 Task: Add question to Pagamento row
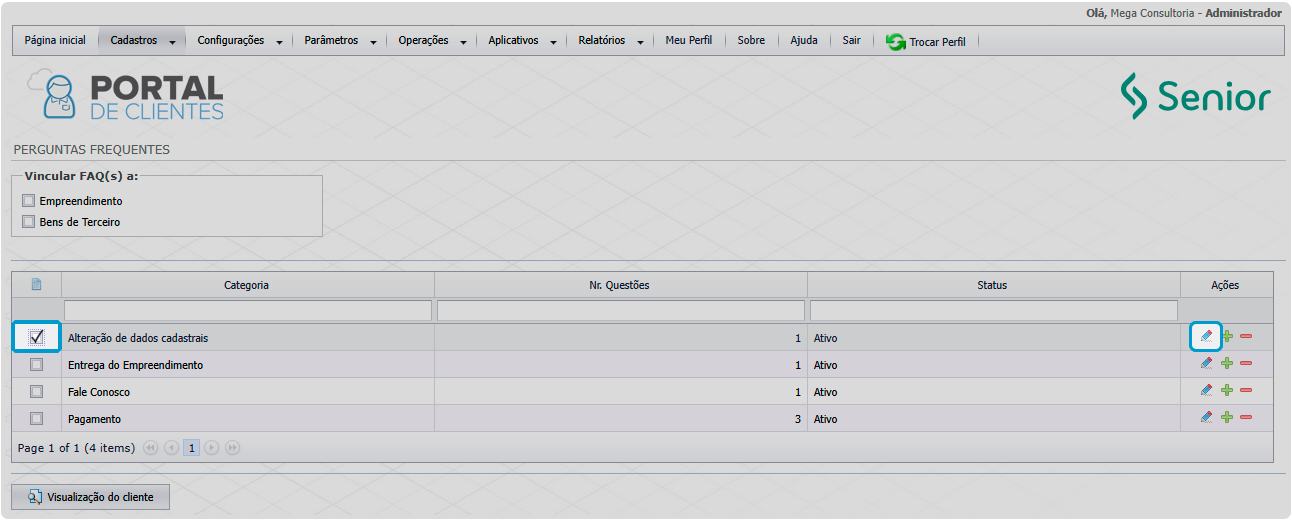[x=1227, y=418]
